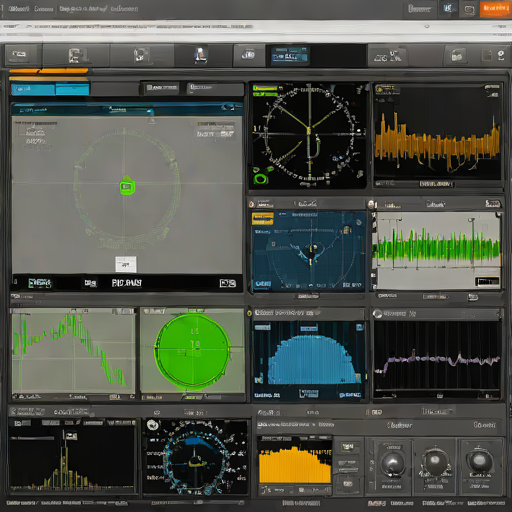Screen dimensions: 512x512
Task: Click the white button at the green waveform header's right
Action: coord(493,203)
